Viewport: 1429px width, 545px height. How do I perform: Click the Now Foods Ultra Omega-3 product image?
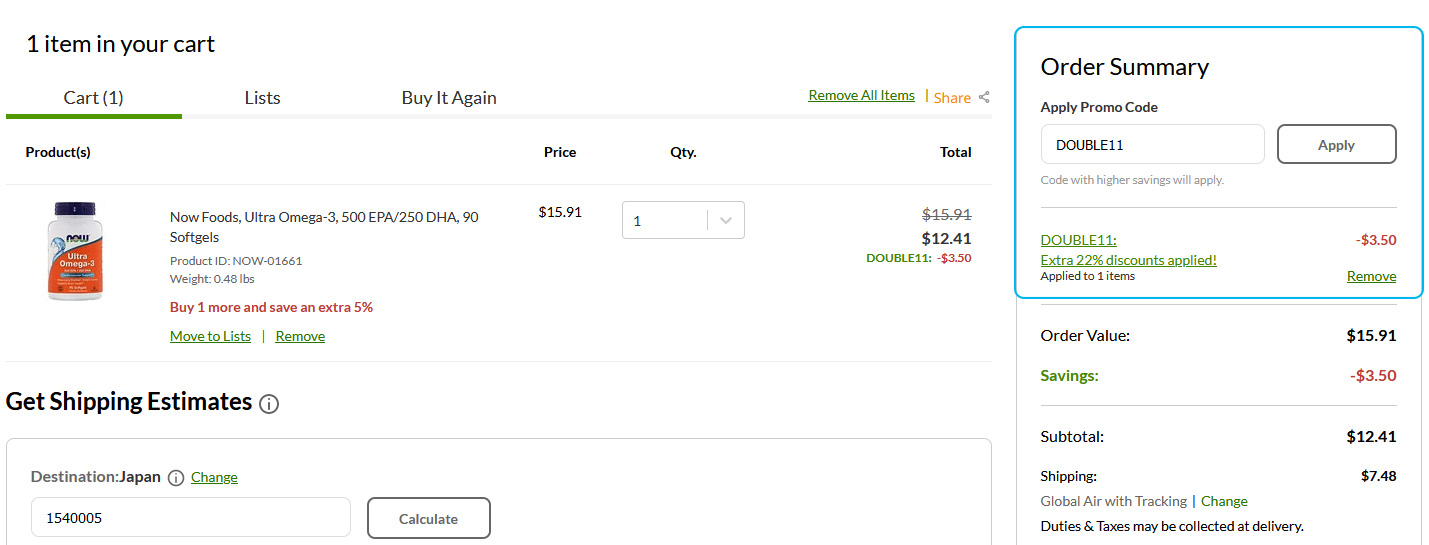pyautogui.click(x=75, y=251)
